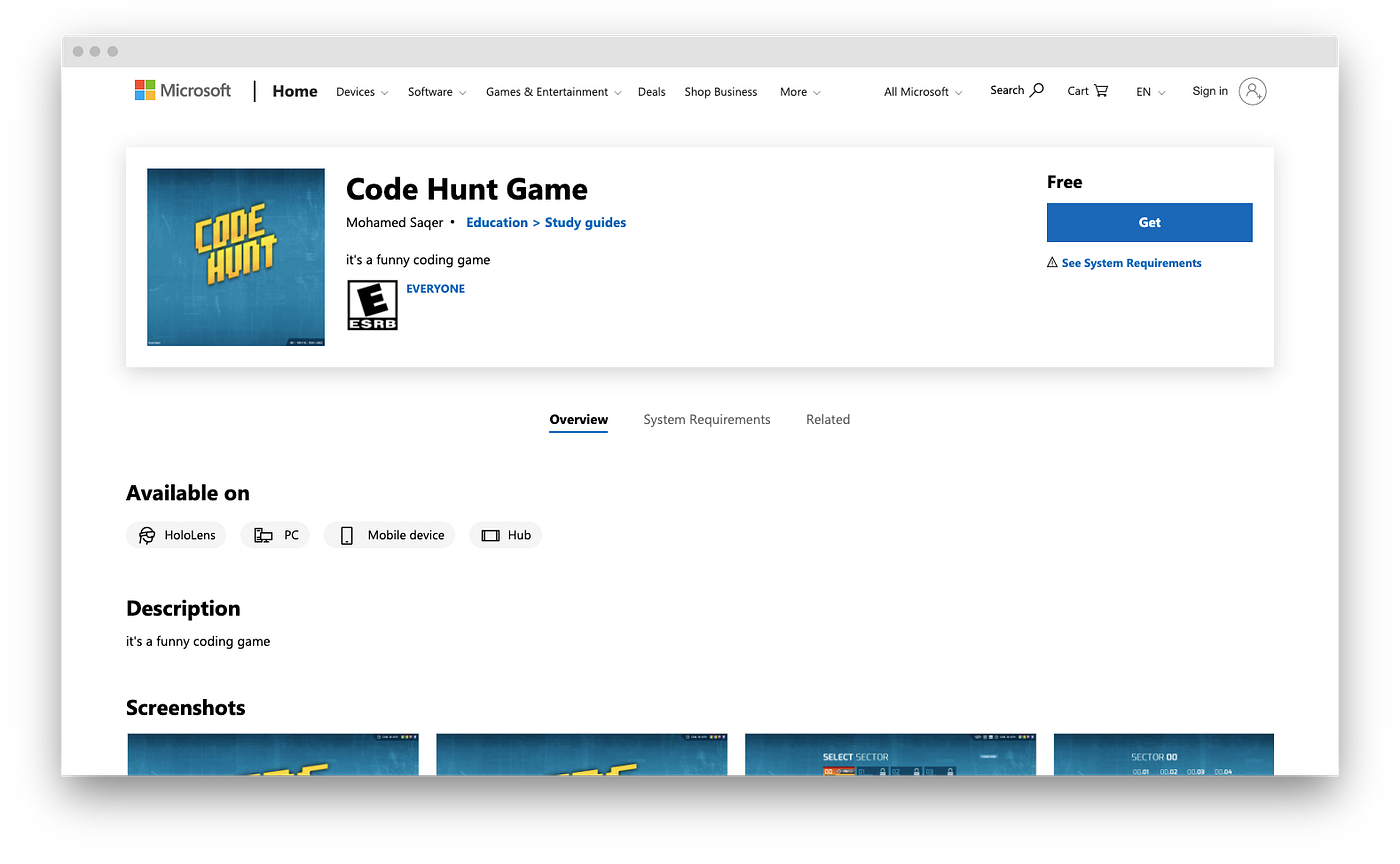Expand the Games & Entertainment menu
Screen dimensions: 1400x864
[554, 92]
